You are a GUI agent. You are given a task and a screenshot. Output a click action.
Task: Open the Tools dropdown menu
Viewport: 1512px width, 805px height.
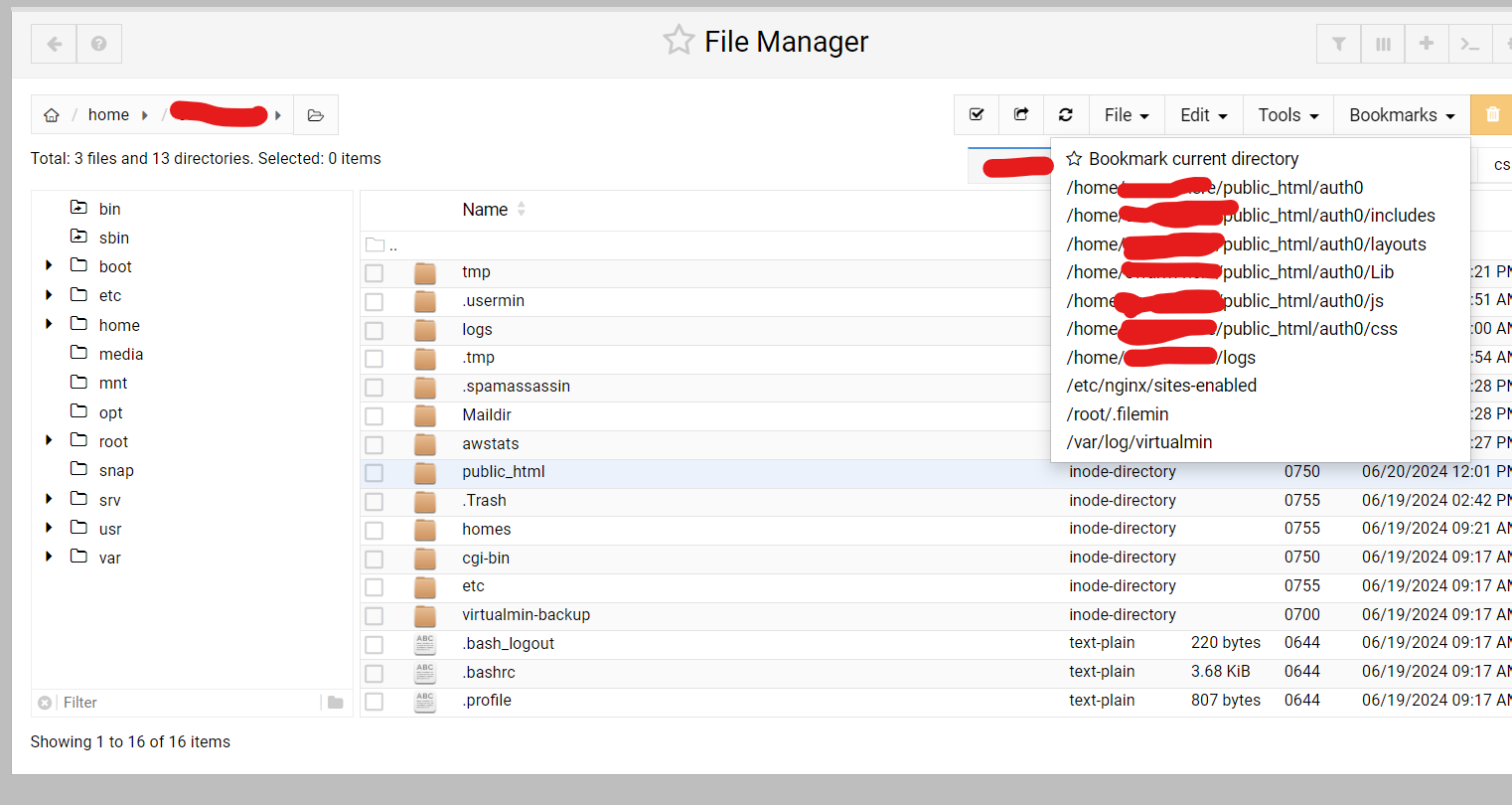click(x=1287, y=115)
